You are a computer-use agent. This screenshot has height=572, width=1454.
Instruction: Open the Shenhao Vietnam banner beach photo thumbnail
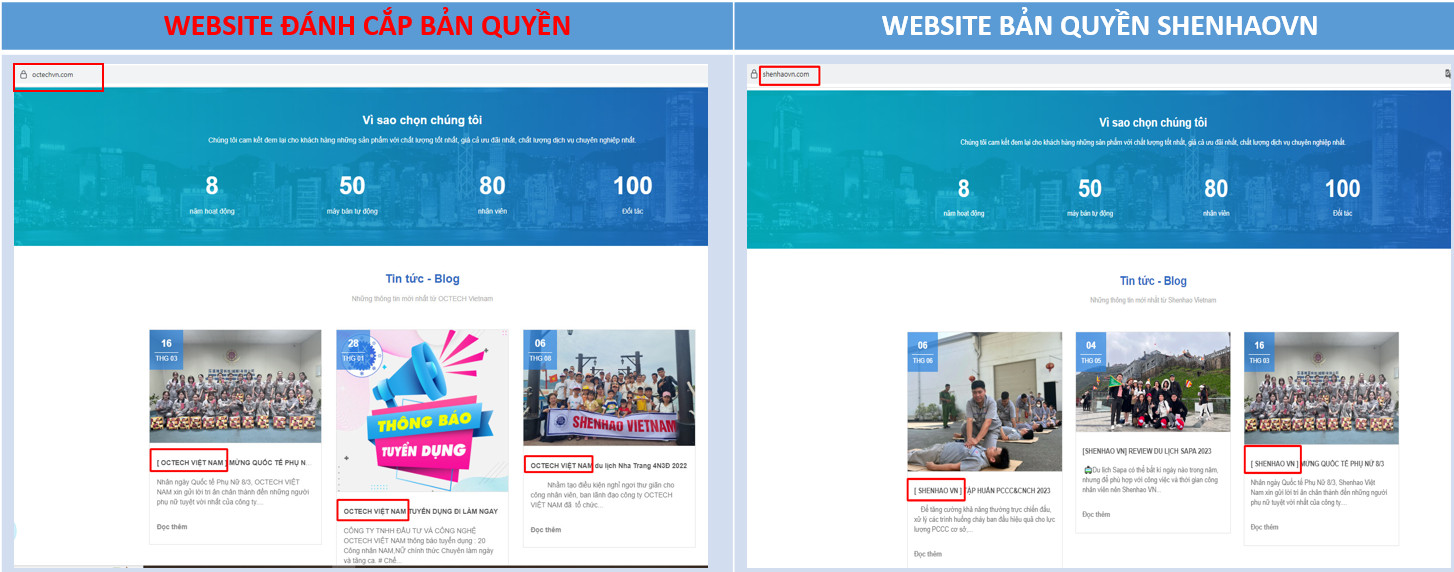coord(609,388)
